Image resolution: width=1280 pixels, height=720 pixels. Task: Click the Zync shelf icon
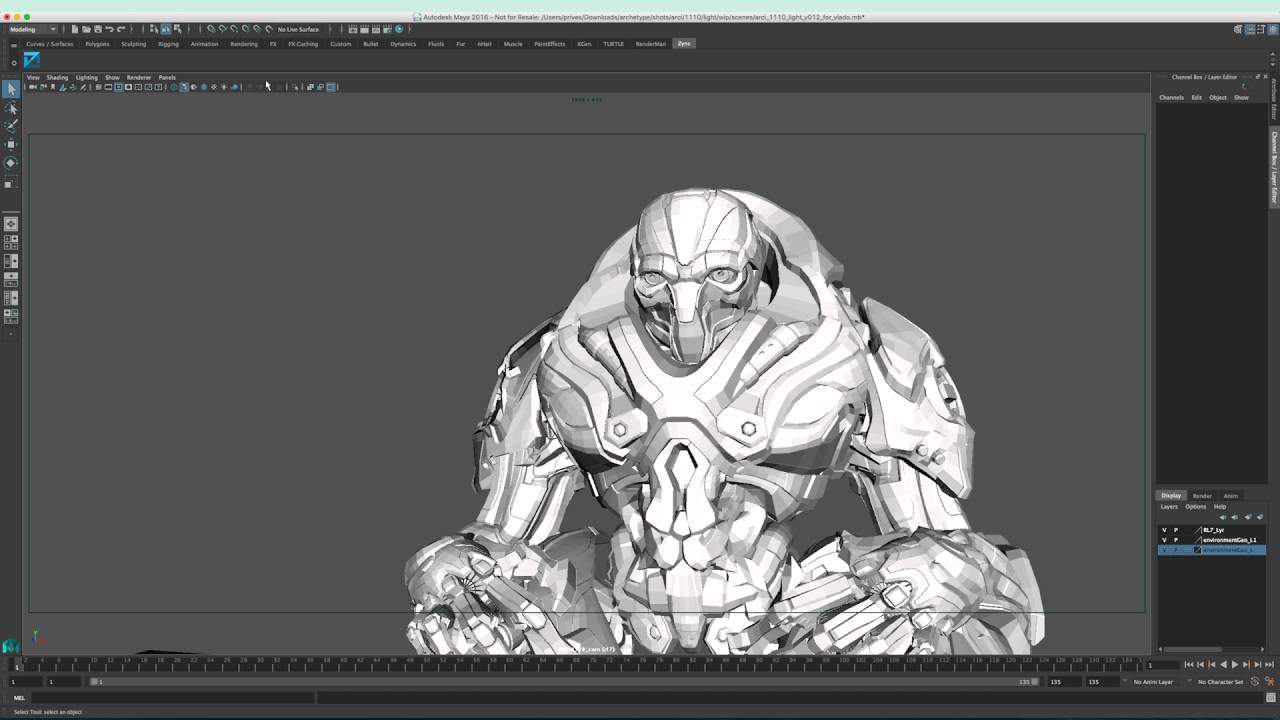pos(32,60)
